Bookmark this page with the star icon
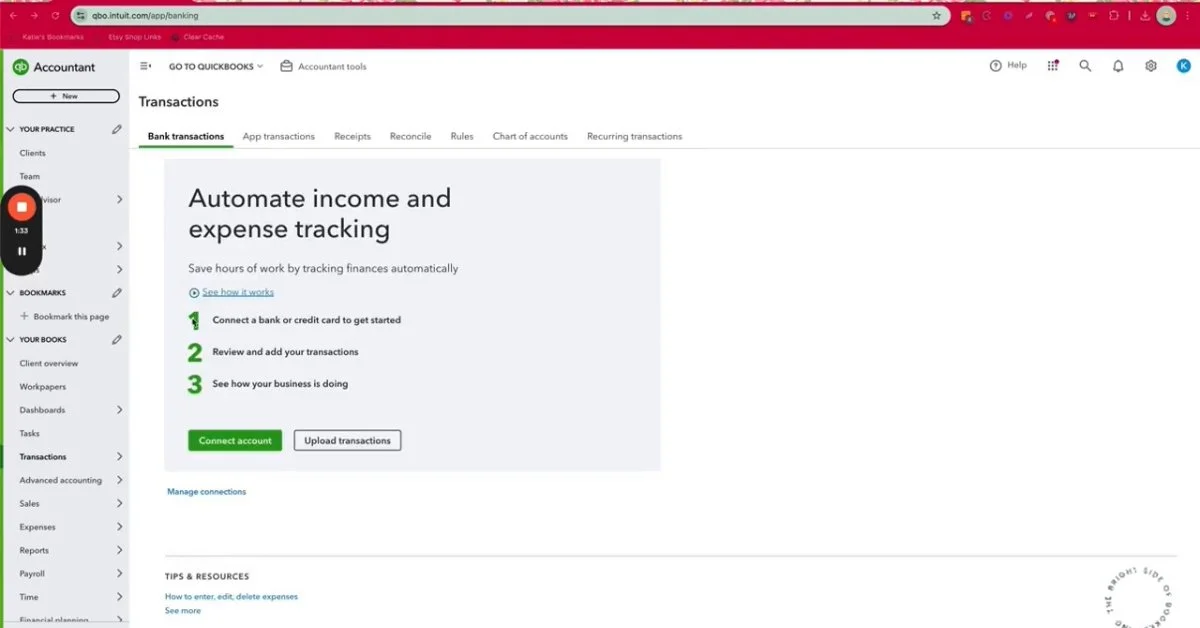The width and height of the screenshot is (1200, 628). pyautogui.click(x=936, y=16)
